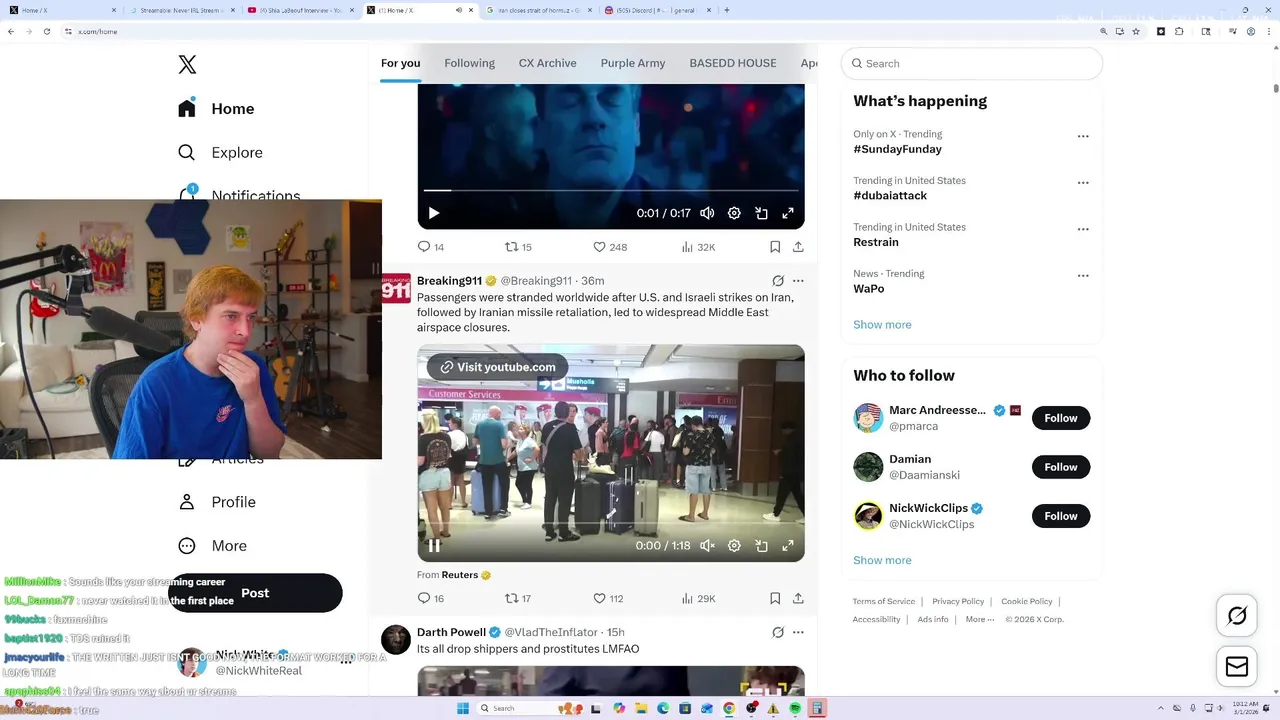Open more options on Breaking911 post
This screenshot has width=1280, height=720.
click(798, 281)
